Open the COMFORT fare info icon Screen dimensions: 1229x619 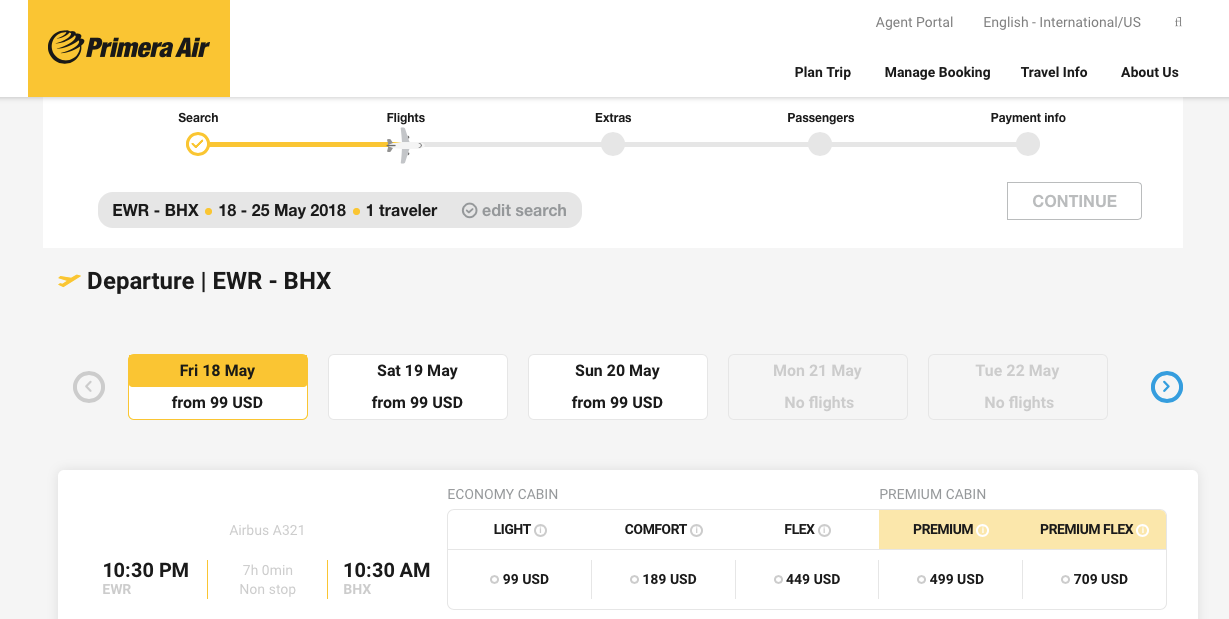click(697, 530)
